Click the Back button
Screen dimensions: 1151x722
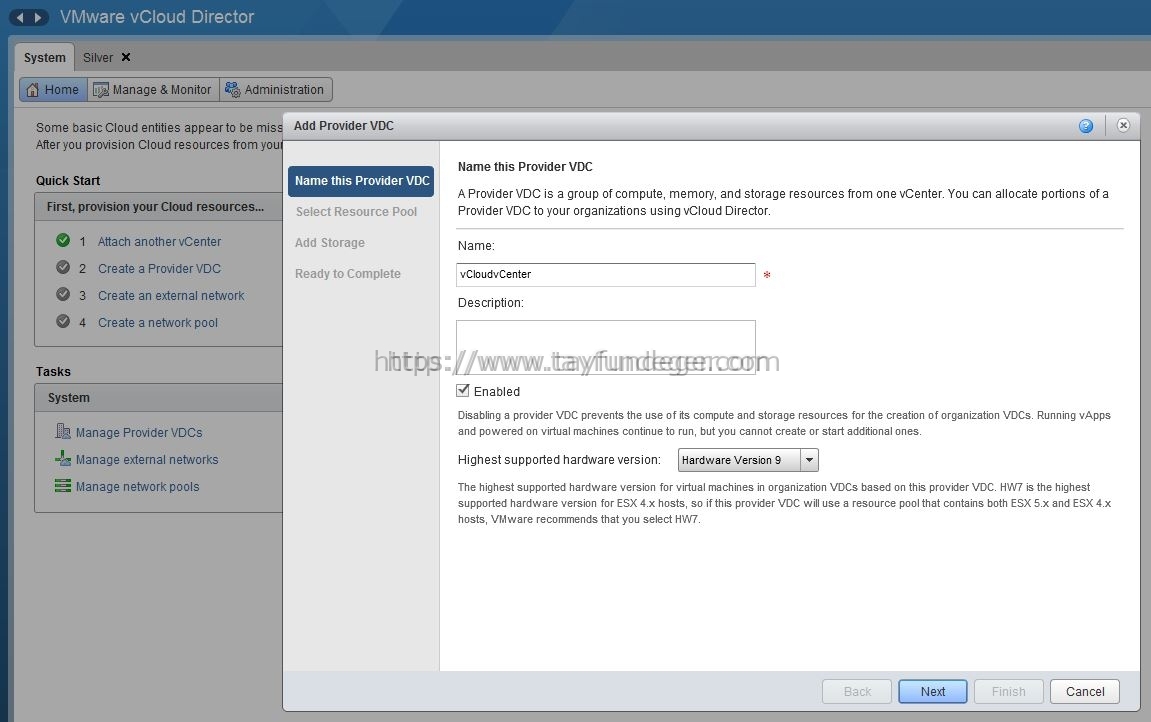click(x=857, y=691)
